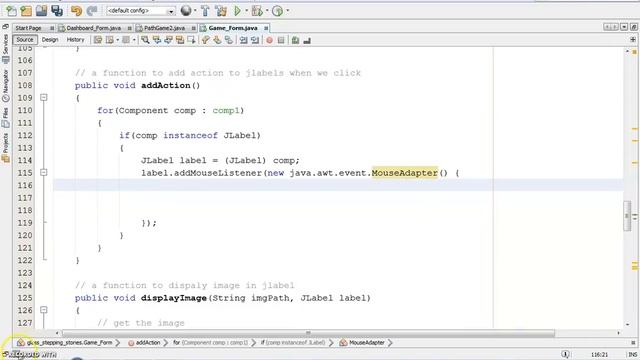Click vertical scrollbar down arrow
Viewport: 640px width, 360px height.
[627, 324]
